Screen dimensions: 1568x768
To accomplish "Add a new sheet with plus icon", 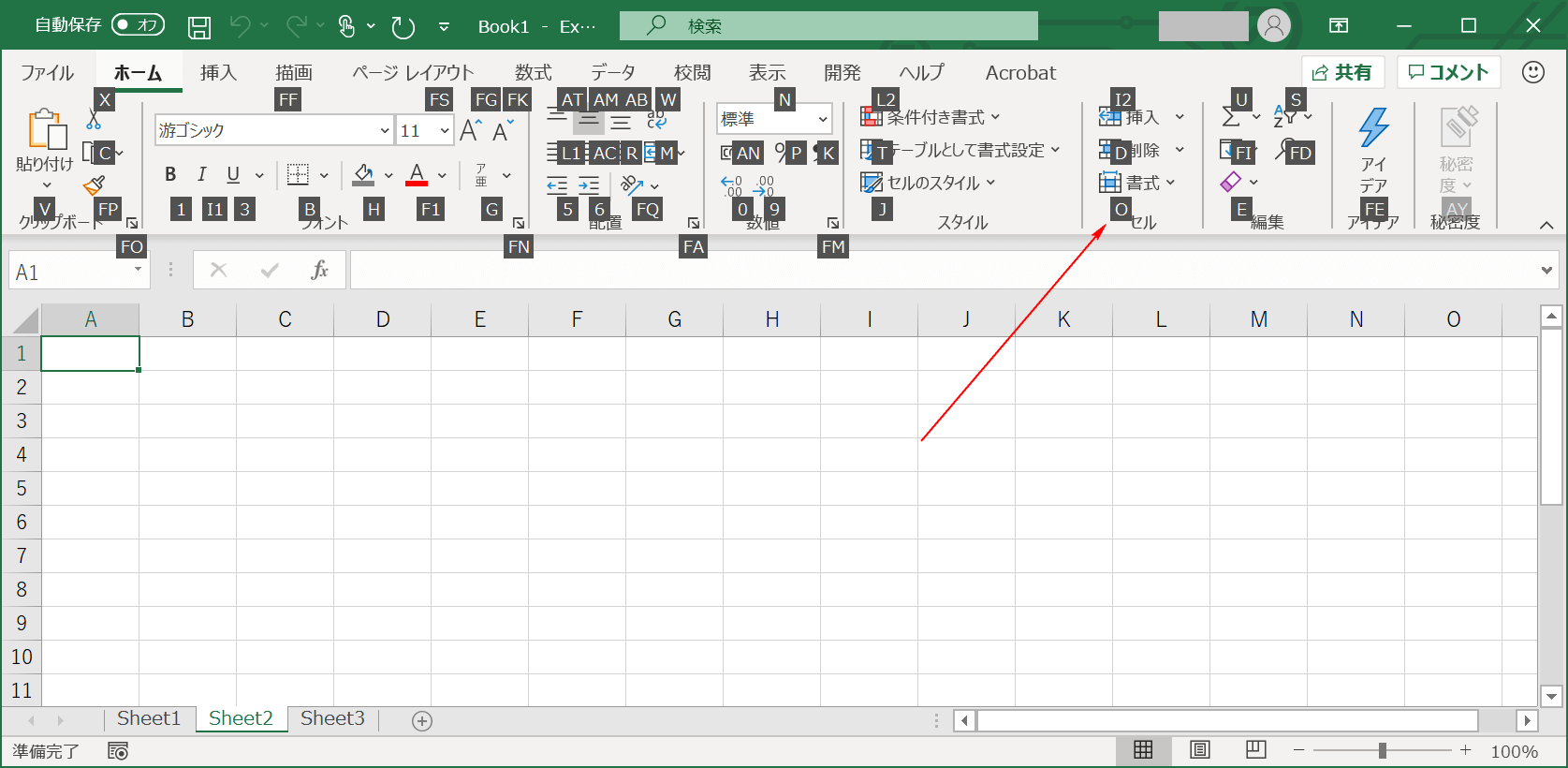I will (x=422, y=720).
